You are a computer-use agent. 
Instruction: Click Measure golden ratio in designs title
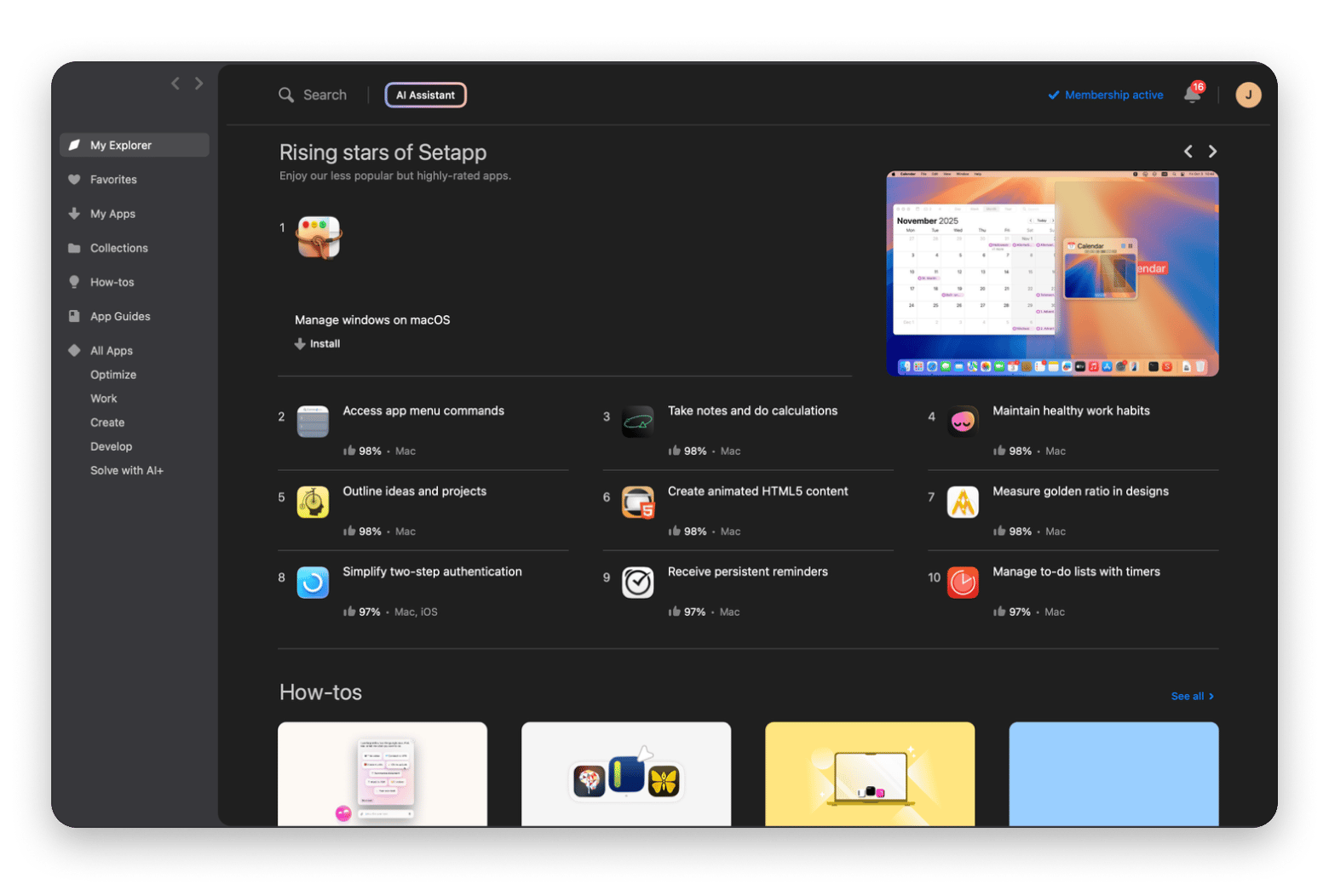(1080, 491)
